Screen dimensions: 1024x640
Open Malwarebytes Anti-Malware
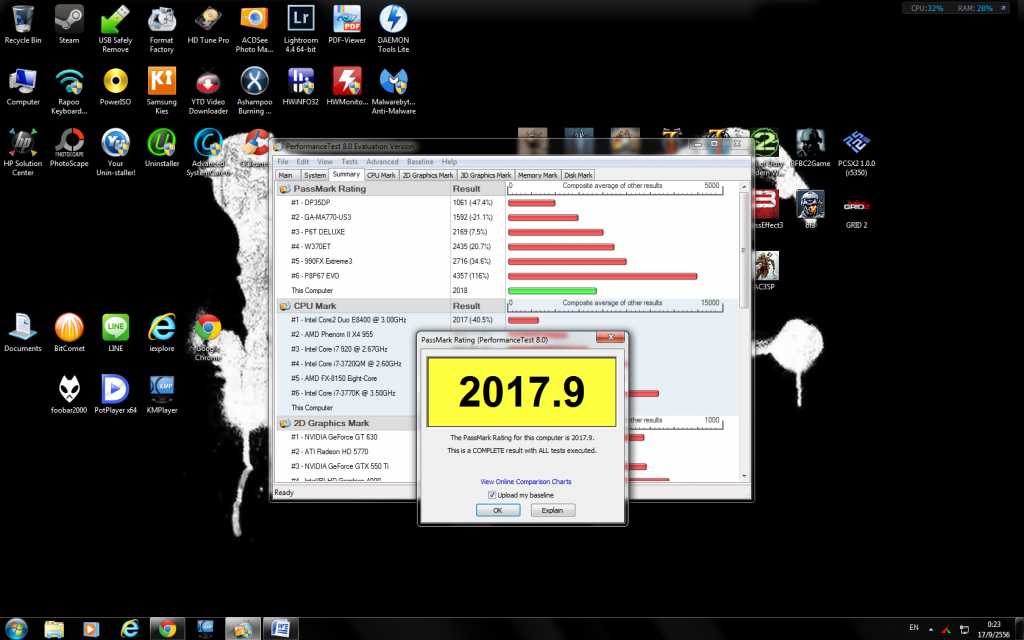(393, 91)
